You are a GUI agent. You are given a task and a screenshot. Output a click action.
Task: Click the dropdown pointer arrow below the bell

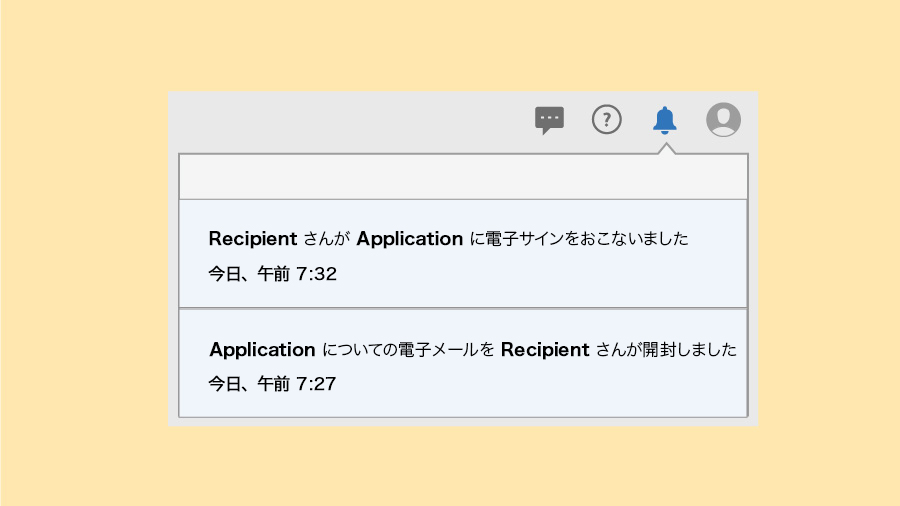[x=665, y=149]
